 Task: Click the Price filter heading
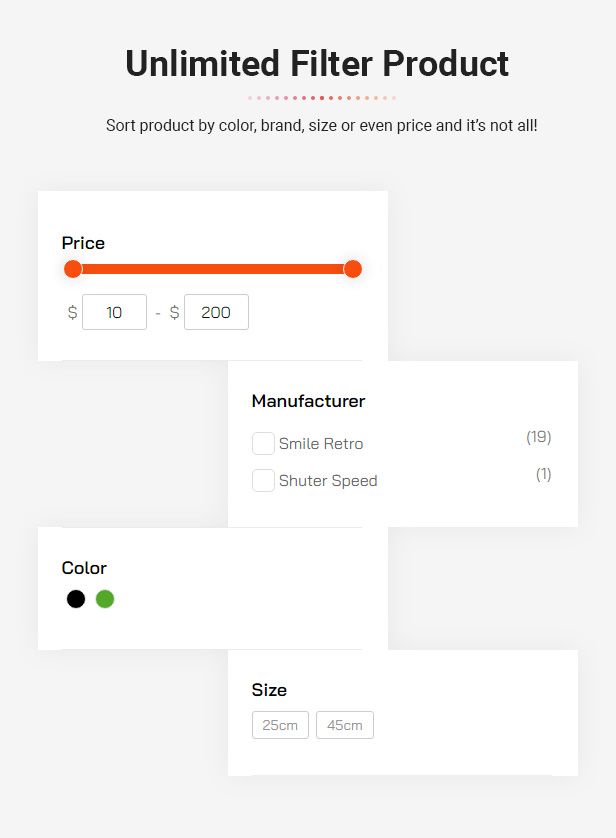[83, 243]
